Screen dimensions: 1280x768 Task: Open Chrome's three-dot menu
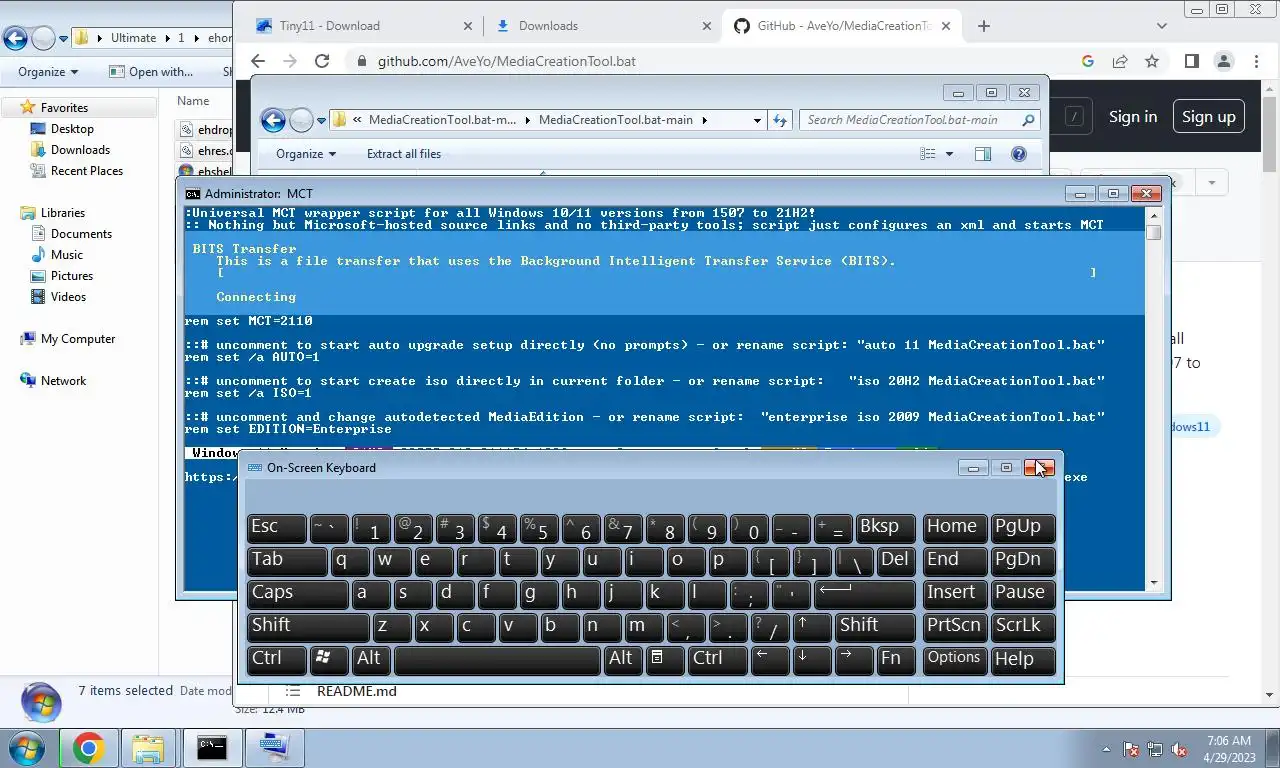1255,61
